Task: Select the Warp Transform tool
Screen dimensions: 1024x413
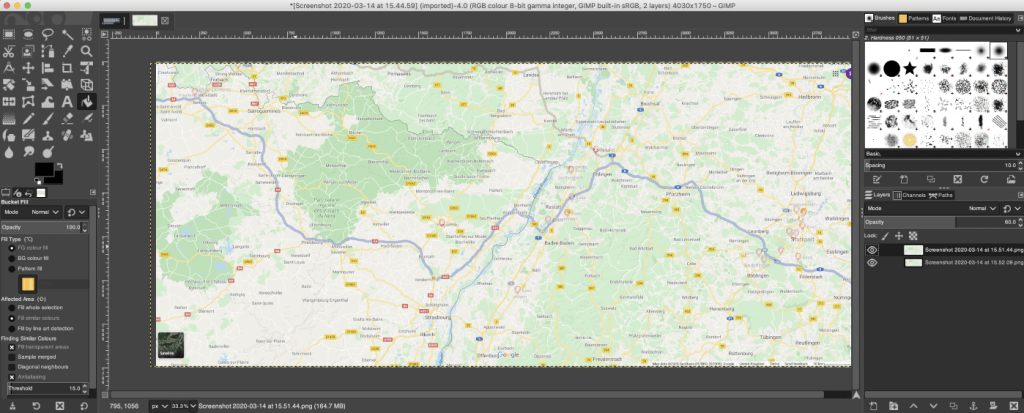Action: pos(48,101)
